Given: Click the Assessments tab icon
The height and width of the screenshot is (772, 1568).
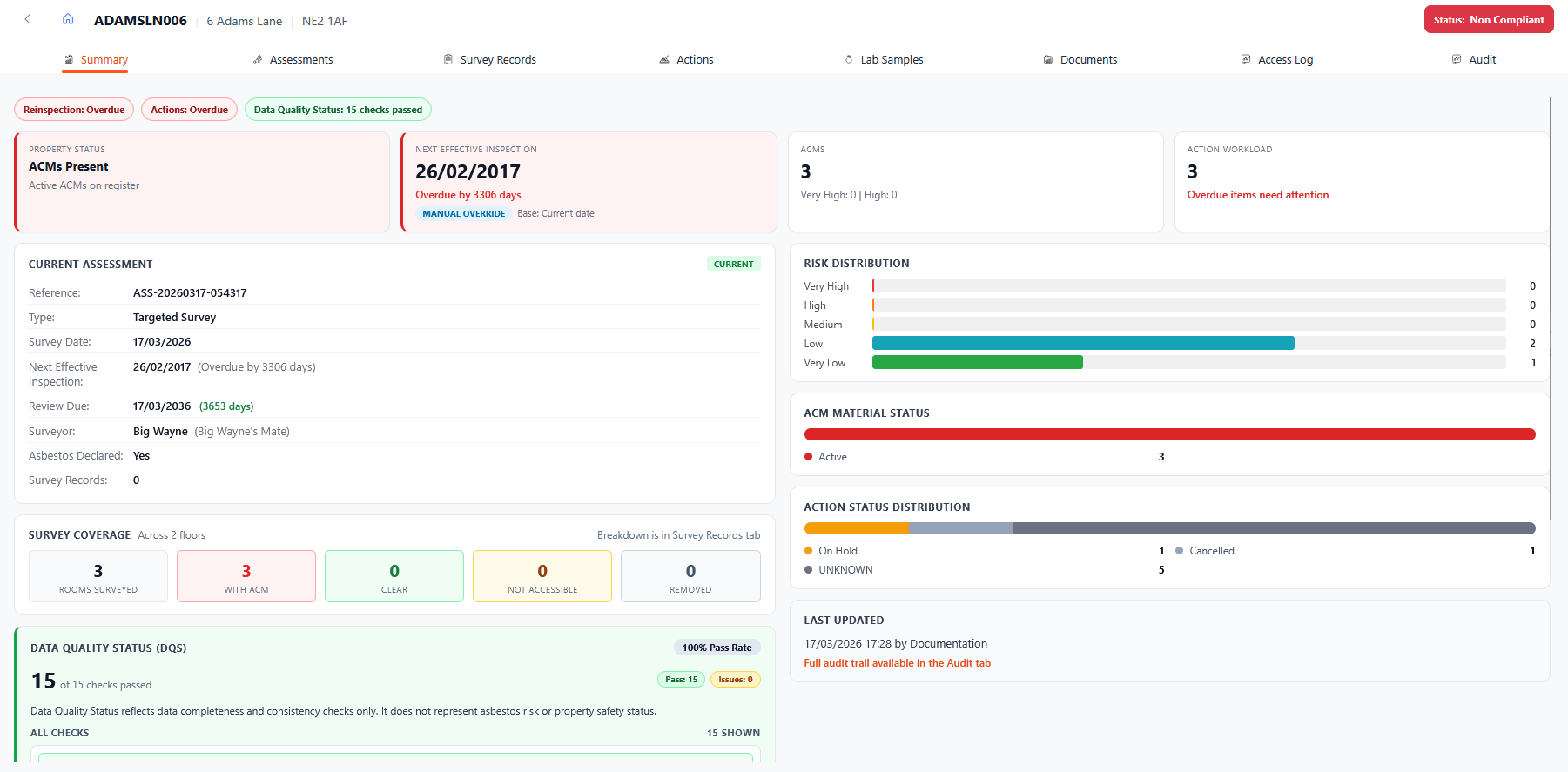Looking at the screenshot, I should click(x=258, y=59).
